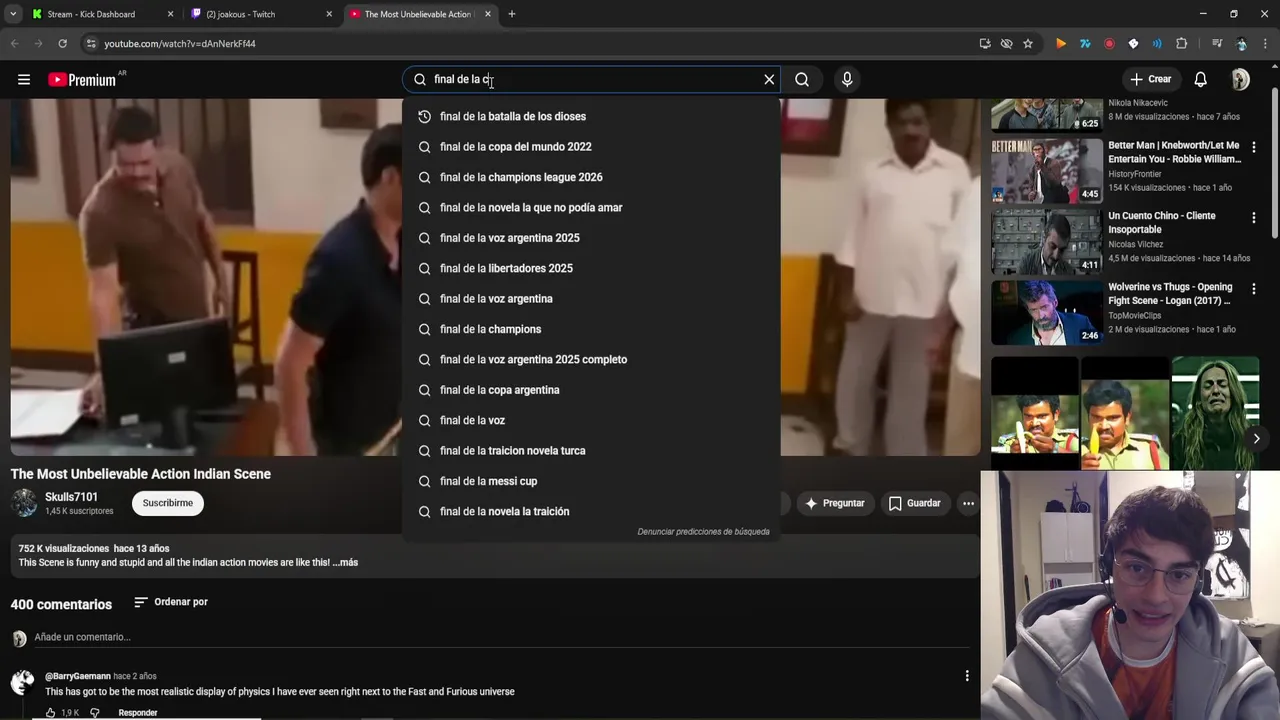
Task: Open the crossed-out eye icon in address bar
Action: (x=1006, y=44)
